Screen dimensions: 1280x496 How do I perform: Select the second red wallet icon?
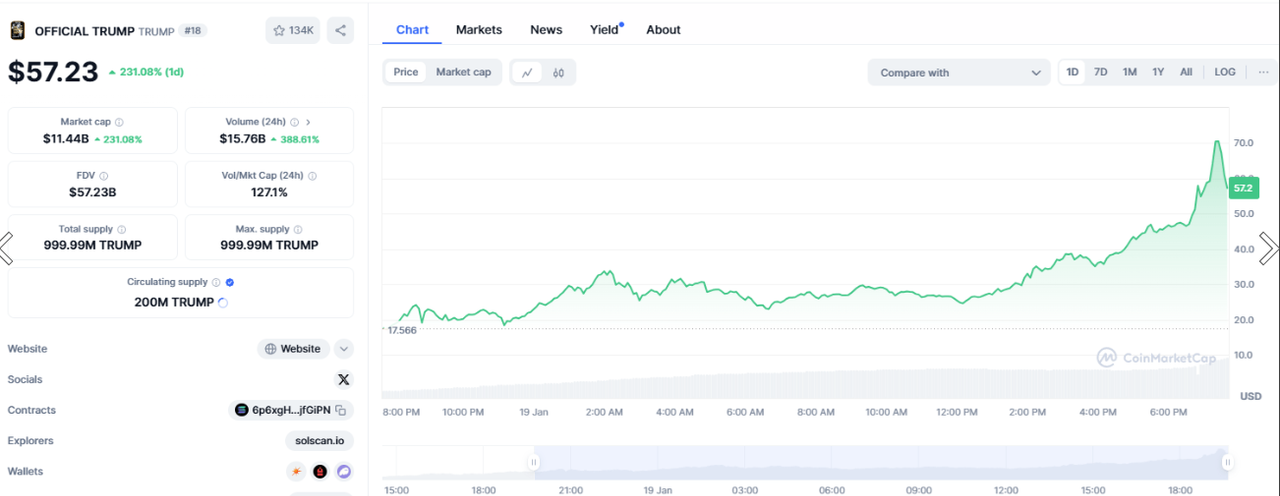point(320,471)
